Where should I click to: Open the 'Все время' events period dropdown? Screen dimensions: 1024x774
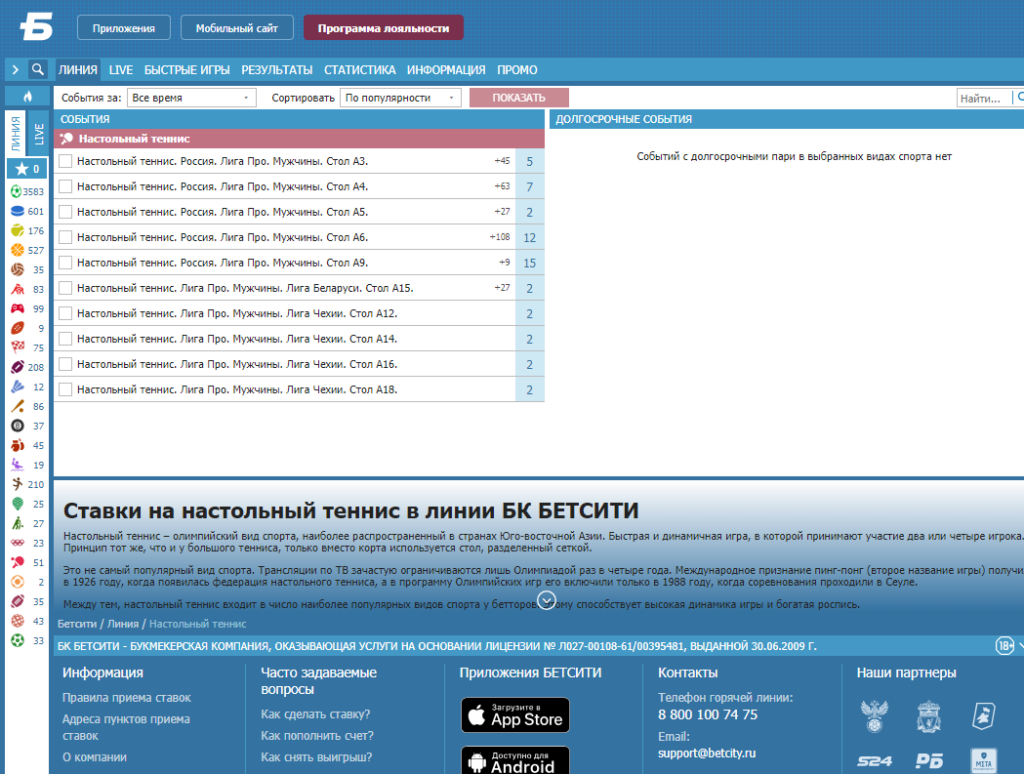191,97
